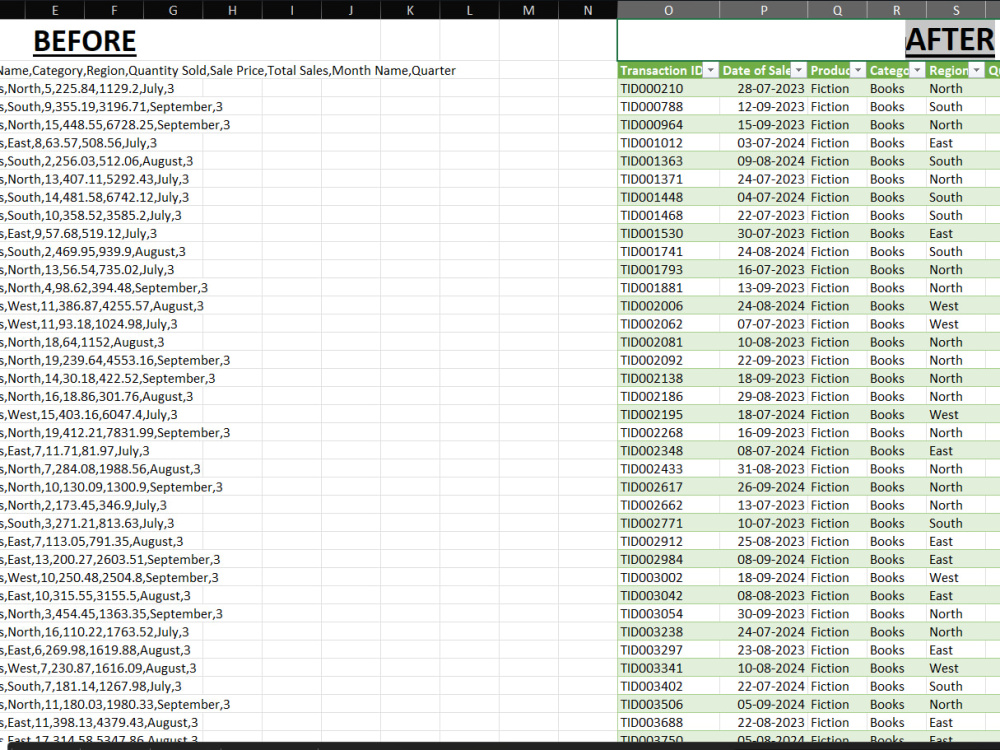Click date cell 31-08-2023
1000x750 pixels.
[x=763, y=469]
